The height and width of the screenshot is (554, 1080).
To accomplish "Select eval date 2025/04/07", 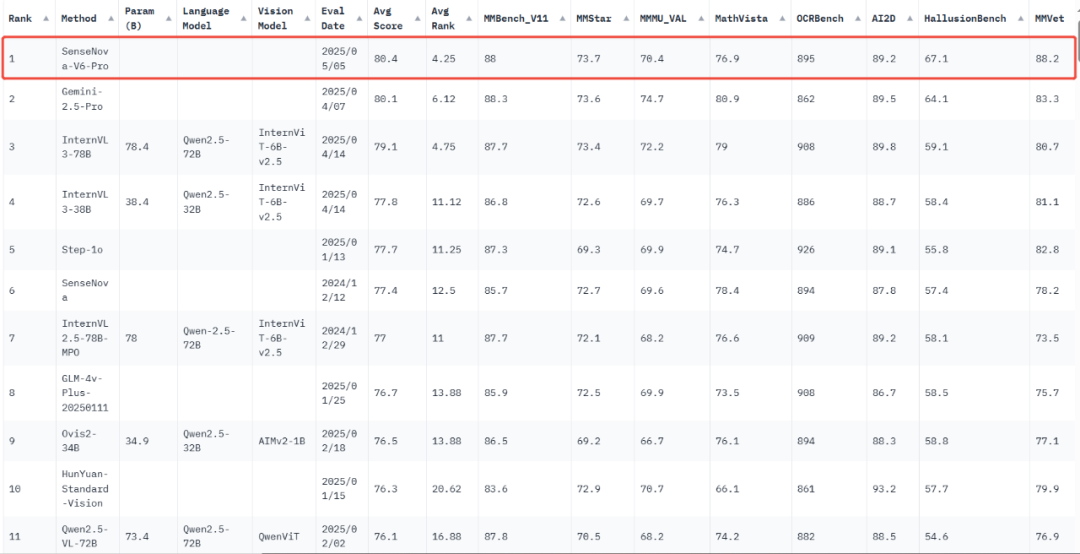I will click(339, 99).
